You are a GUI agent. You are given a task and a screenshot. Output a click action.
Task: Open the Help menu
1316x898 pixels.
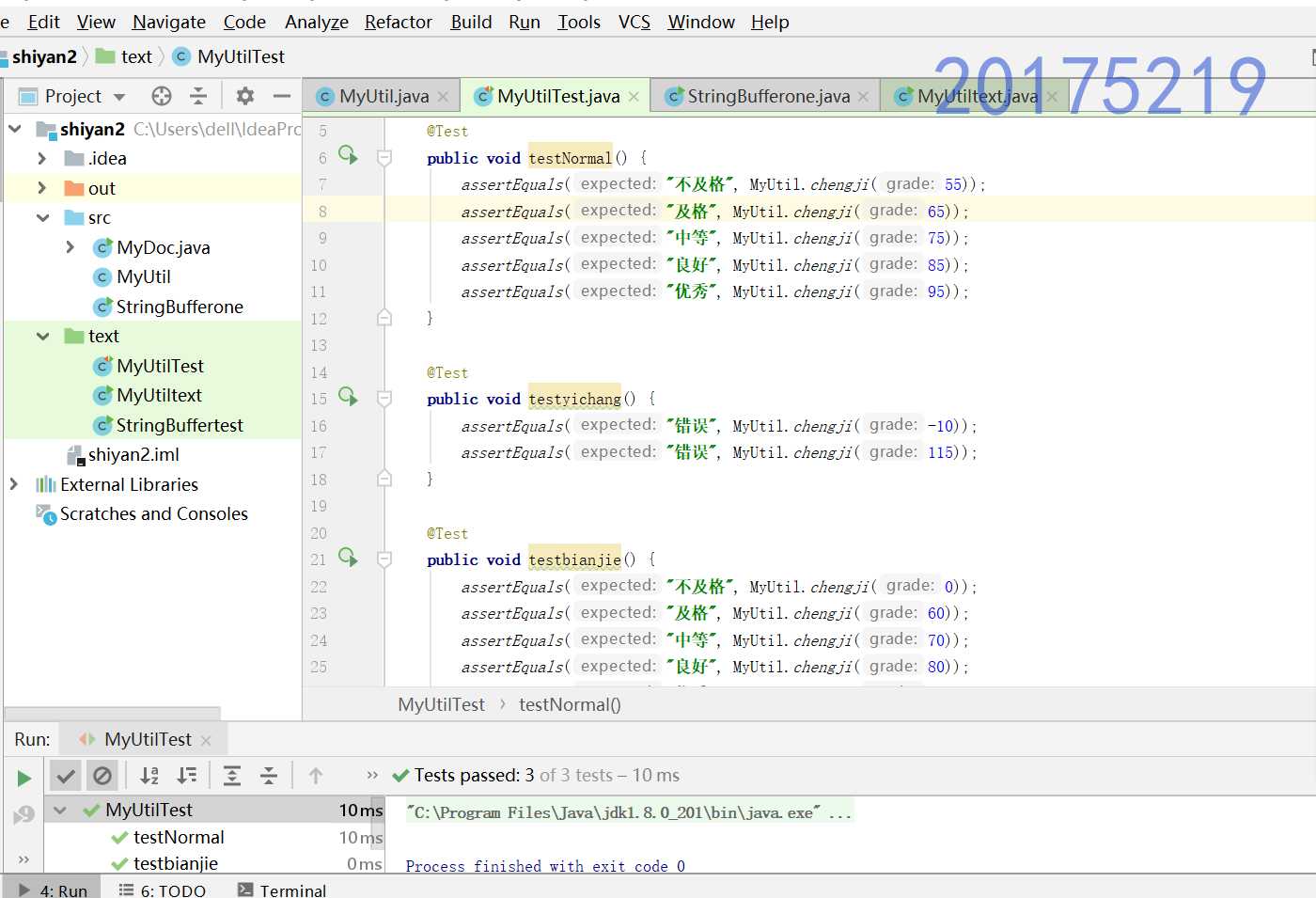tap(770, 22)
